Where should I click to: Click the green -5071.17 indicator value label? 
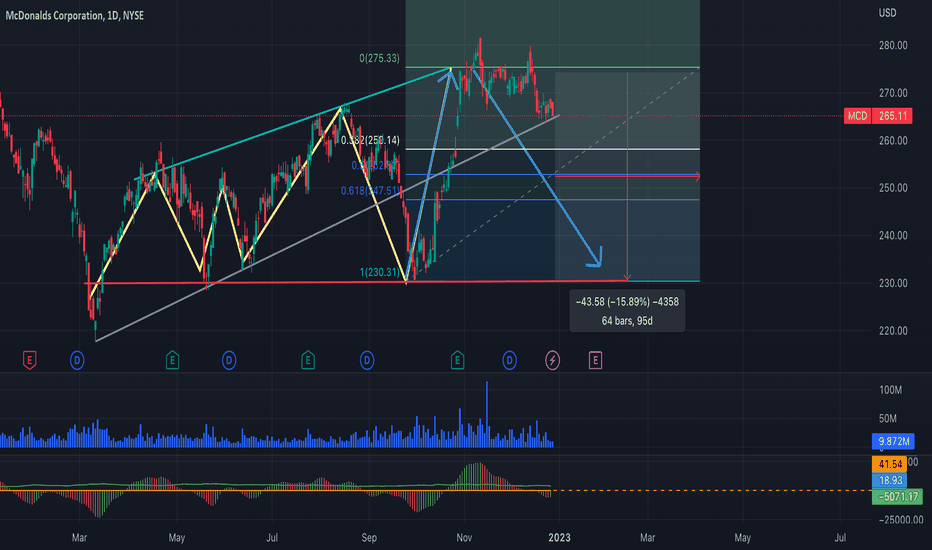[897, 496]
